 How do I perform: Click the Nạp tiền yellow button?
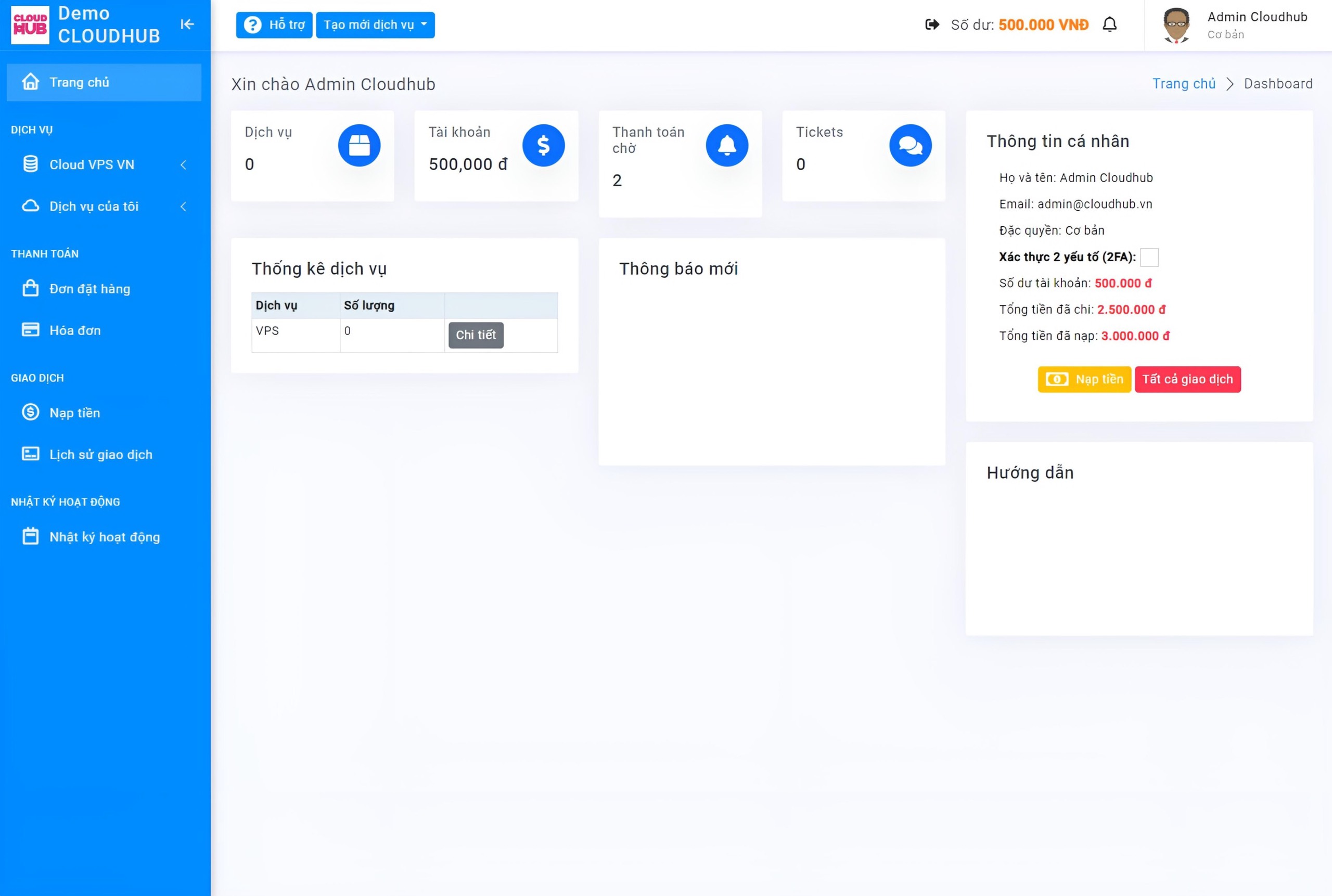[x=1083, y=379]
